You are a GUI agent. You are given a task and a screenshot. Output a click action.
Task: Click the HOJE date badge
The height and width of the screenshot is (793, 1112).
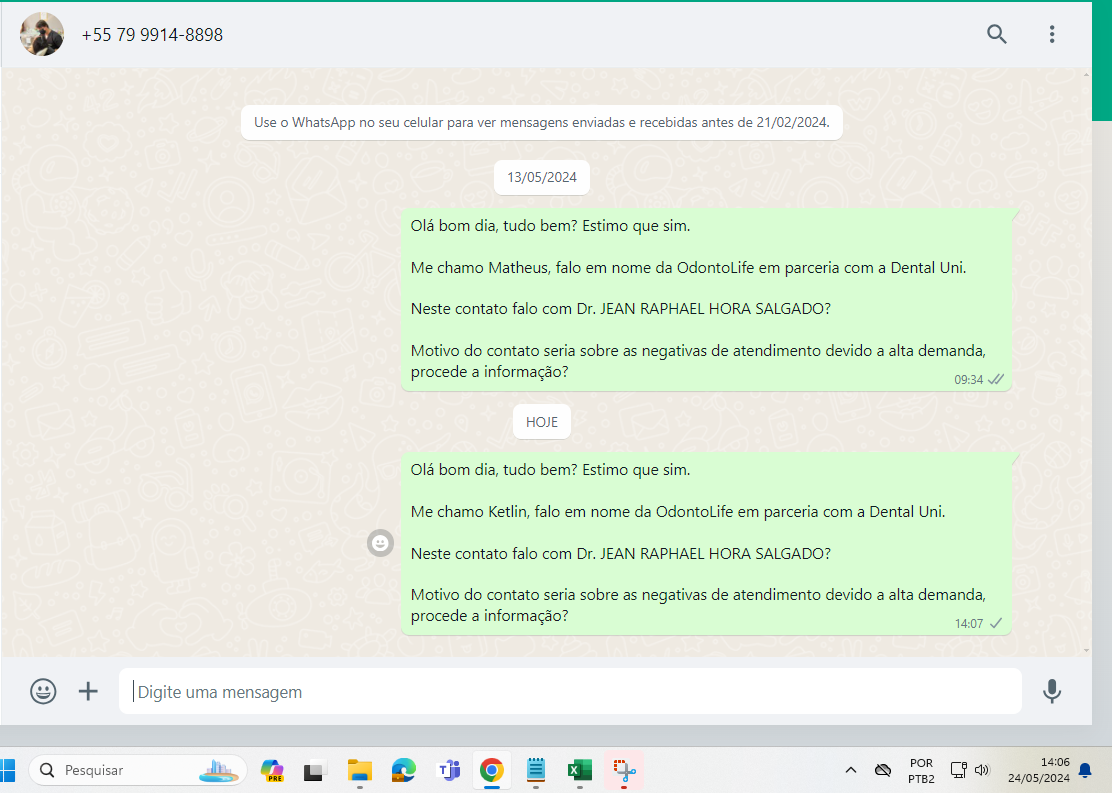542,422
